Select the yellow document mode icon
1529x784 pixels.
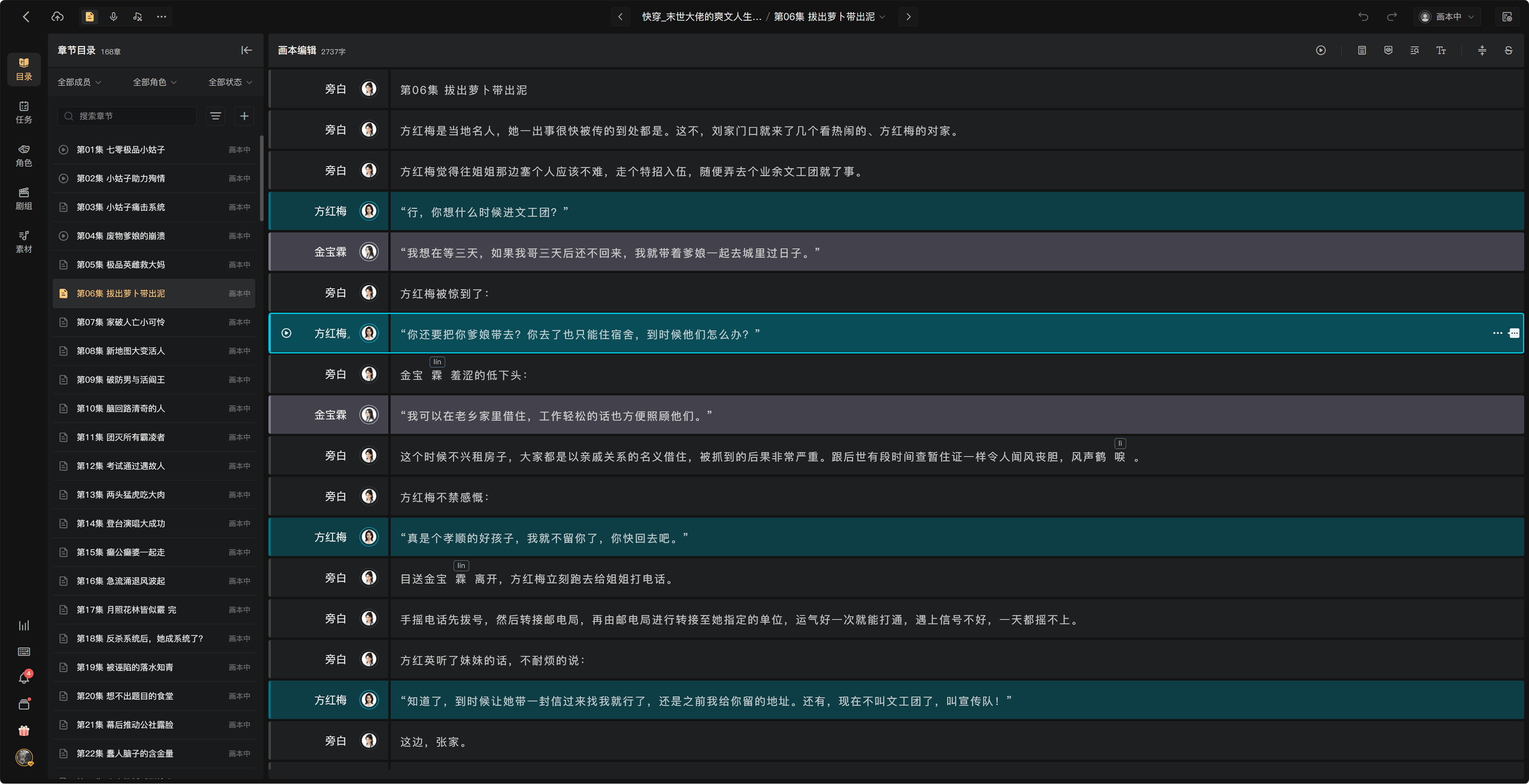[x=90, y=17]
